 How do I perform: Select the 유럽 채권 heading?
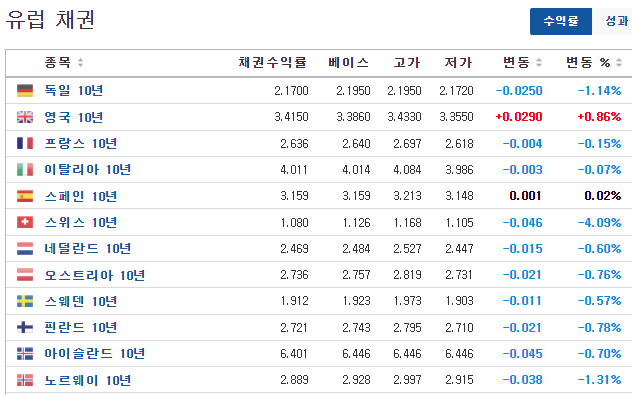coord(50,19)
